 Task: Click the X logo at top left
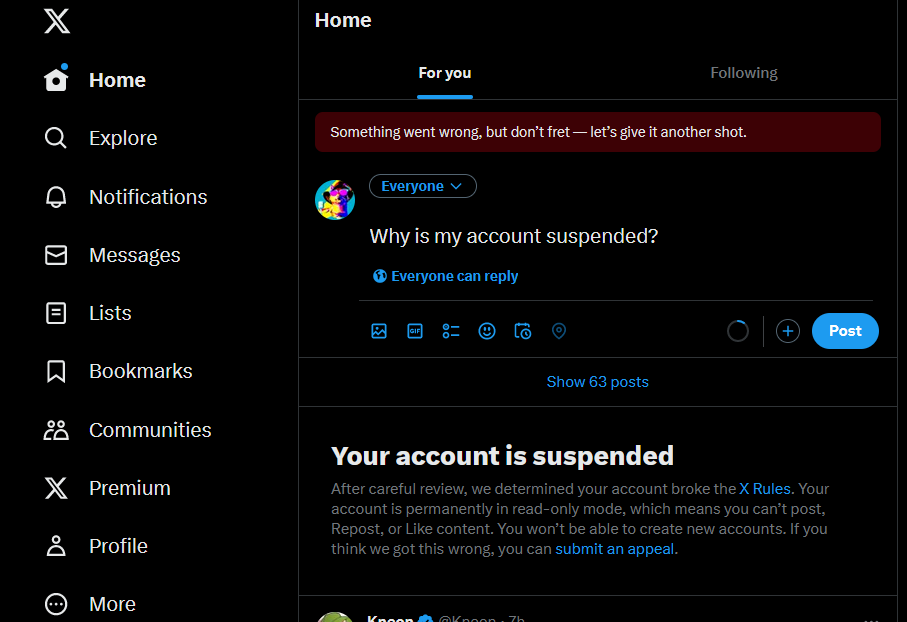click(x=57, y=21)
